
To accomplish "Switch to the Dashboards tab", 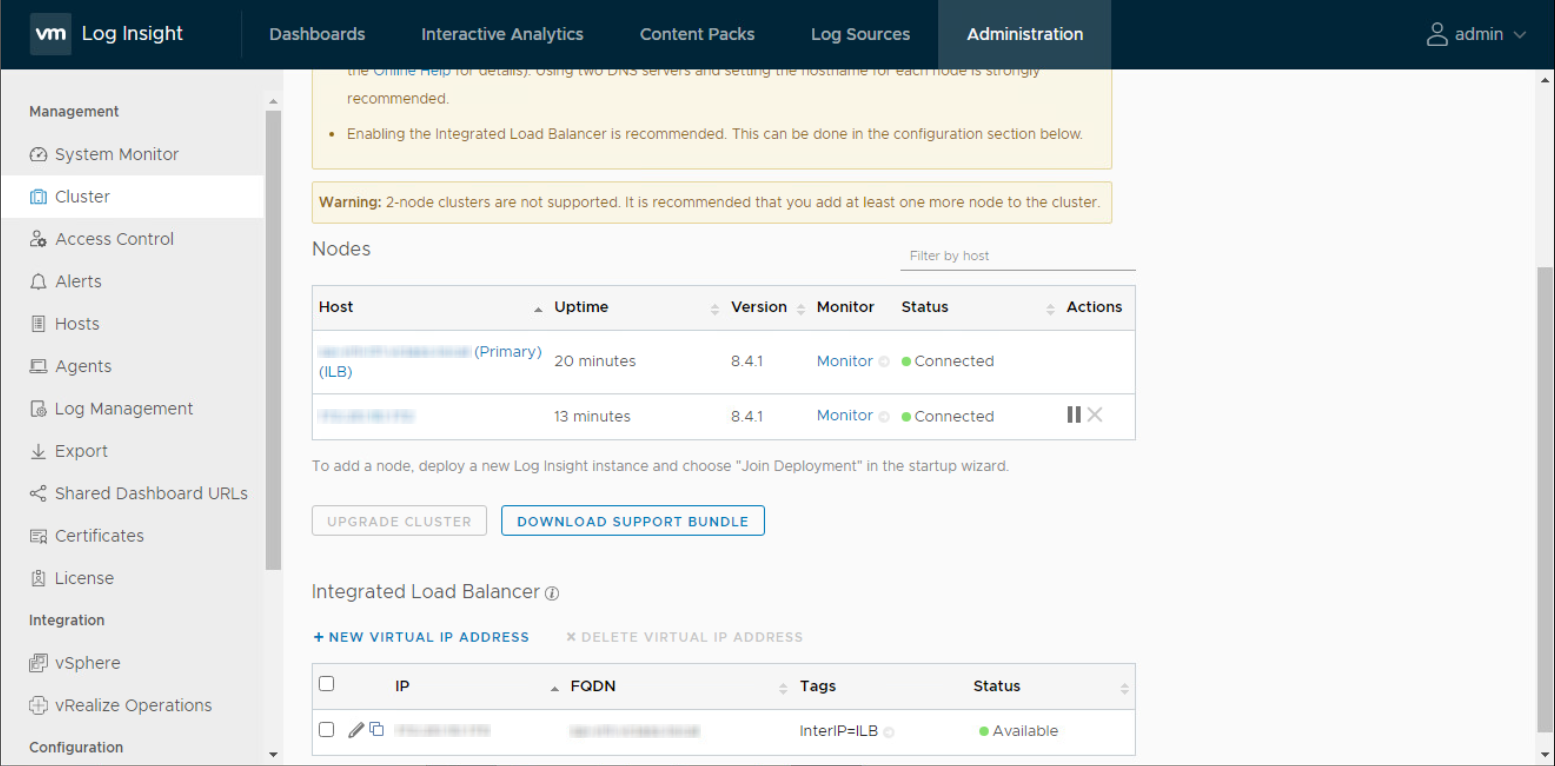I will 316,33.
